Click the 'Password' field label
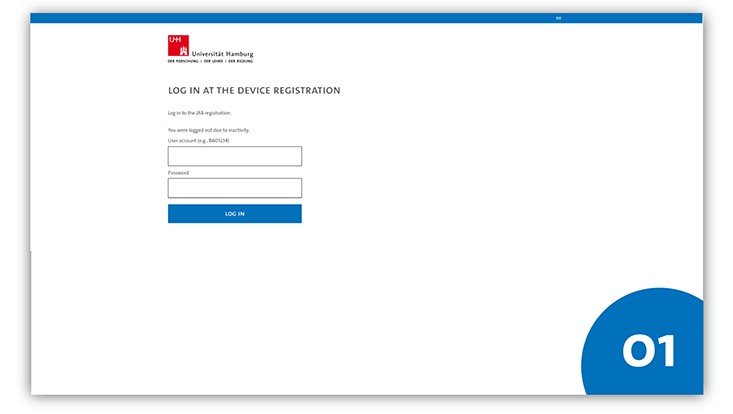The image size is (733, 414). coord(178,173)
